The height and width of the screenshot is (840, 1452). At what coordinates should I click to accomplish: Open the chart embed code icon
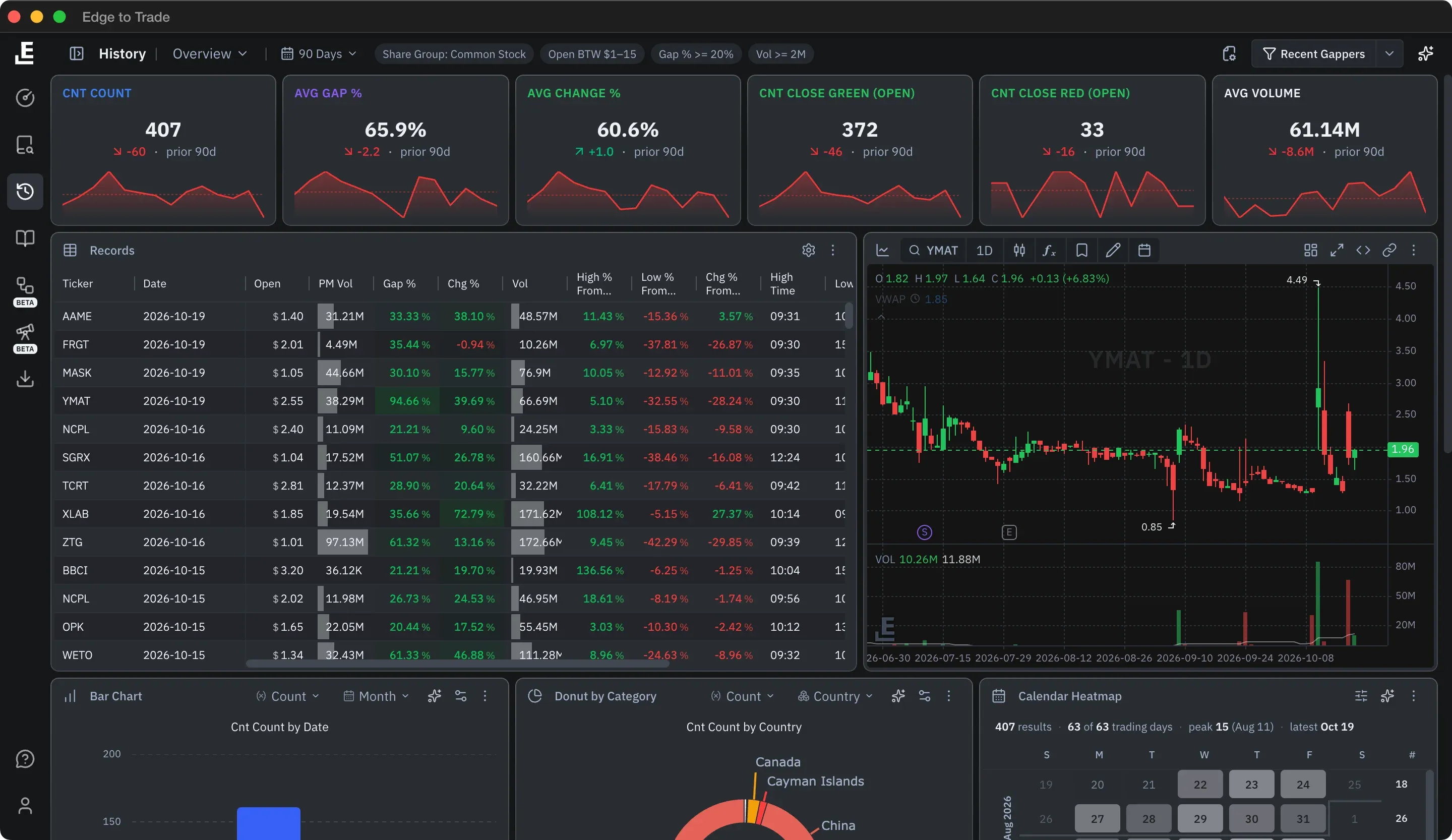tap(1363, 250)
